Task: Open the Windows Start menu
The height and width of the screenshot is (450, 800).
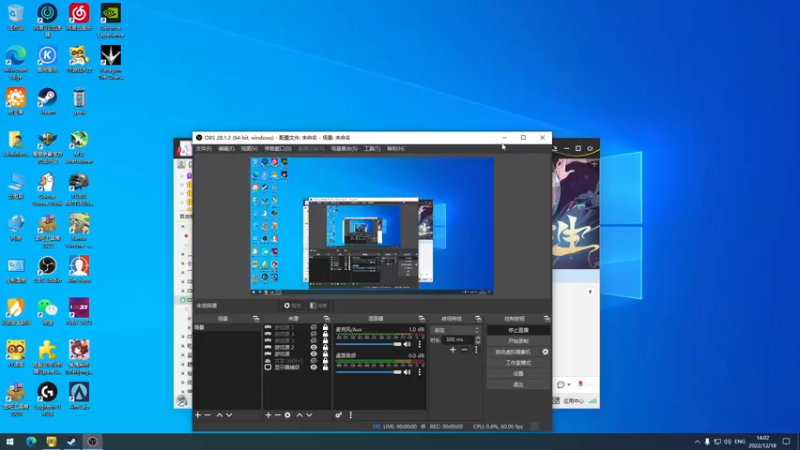Action: [10, 441]
